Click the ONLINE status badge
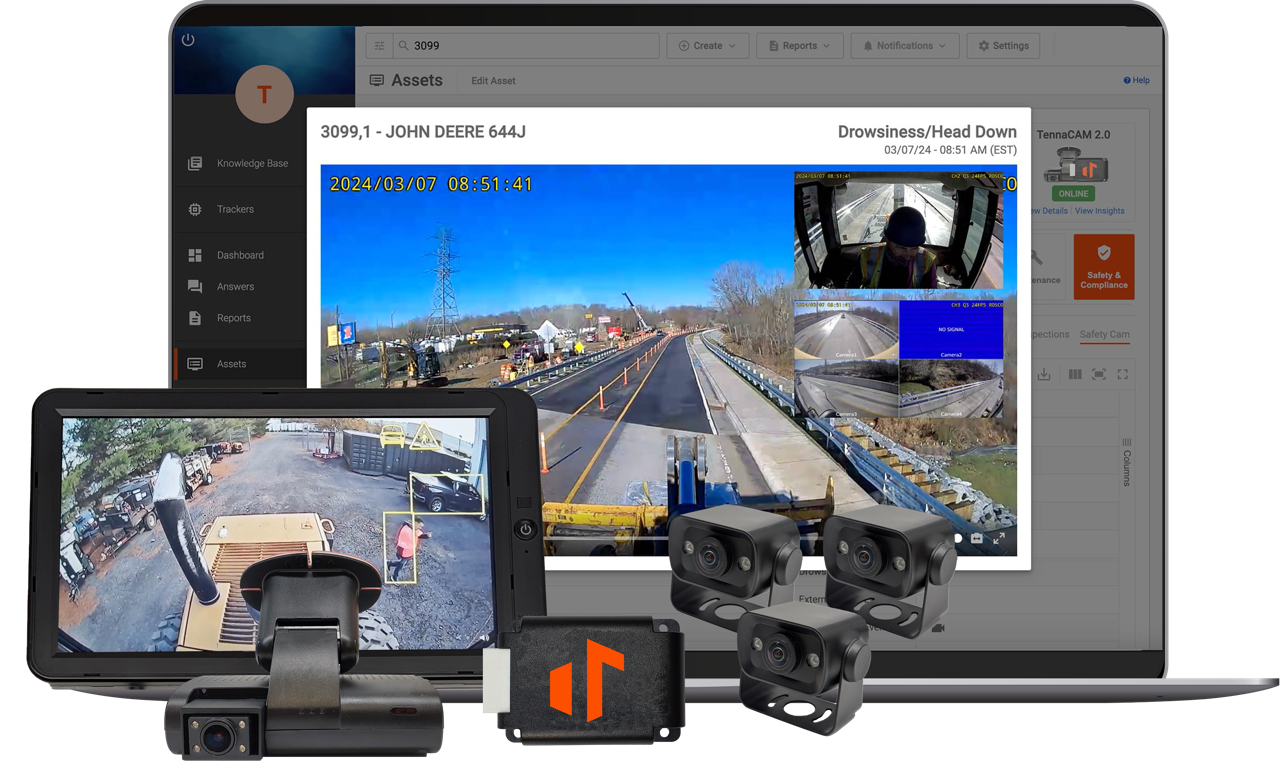This screenshot has height=766, width=1280. click(1073, 194)
